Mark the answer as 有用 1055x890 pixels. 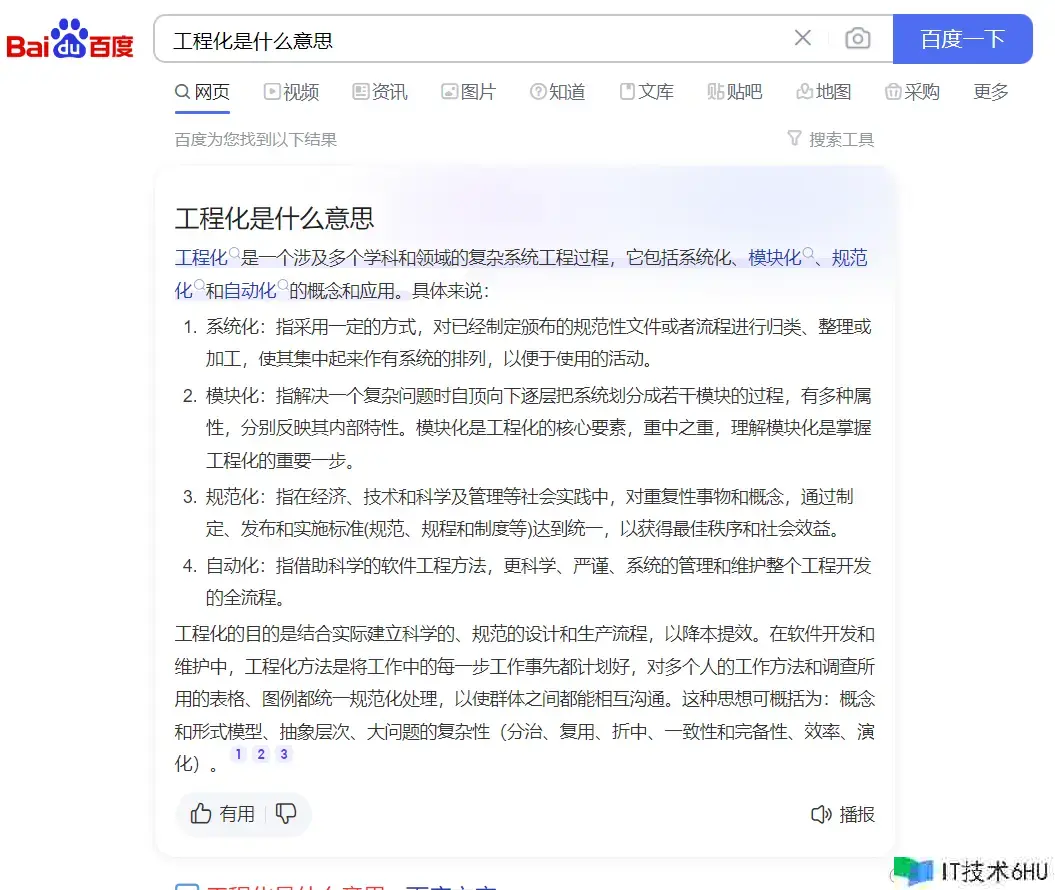tap(223, 814)
